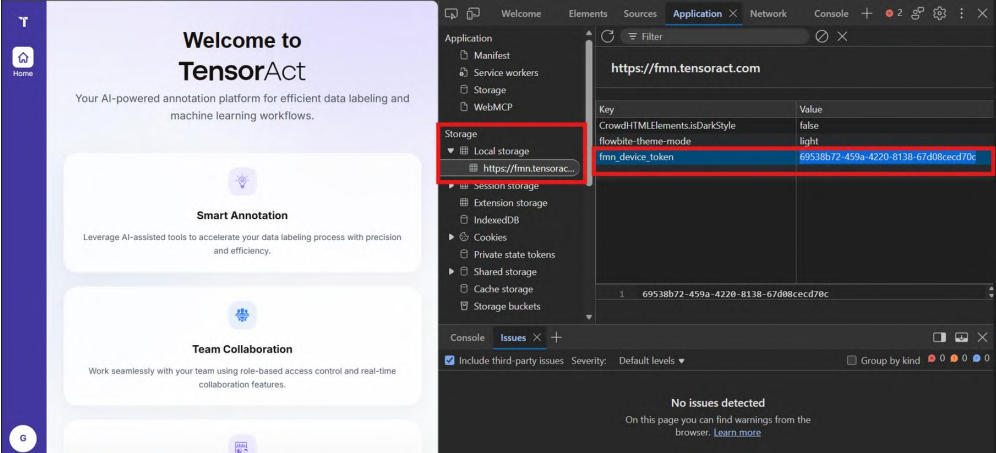This screenshot has height=453, width=996.
Task: Open Service workers in the Application section
Action: 506,72
